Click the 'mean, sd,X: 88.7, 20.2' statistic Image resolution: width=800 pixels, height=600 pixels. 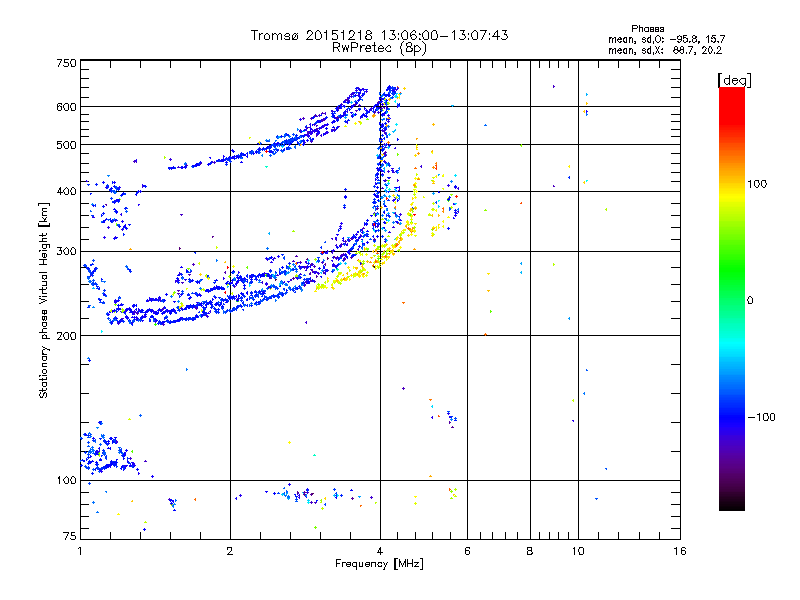coord(665,50)
